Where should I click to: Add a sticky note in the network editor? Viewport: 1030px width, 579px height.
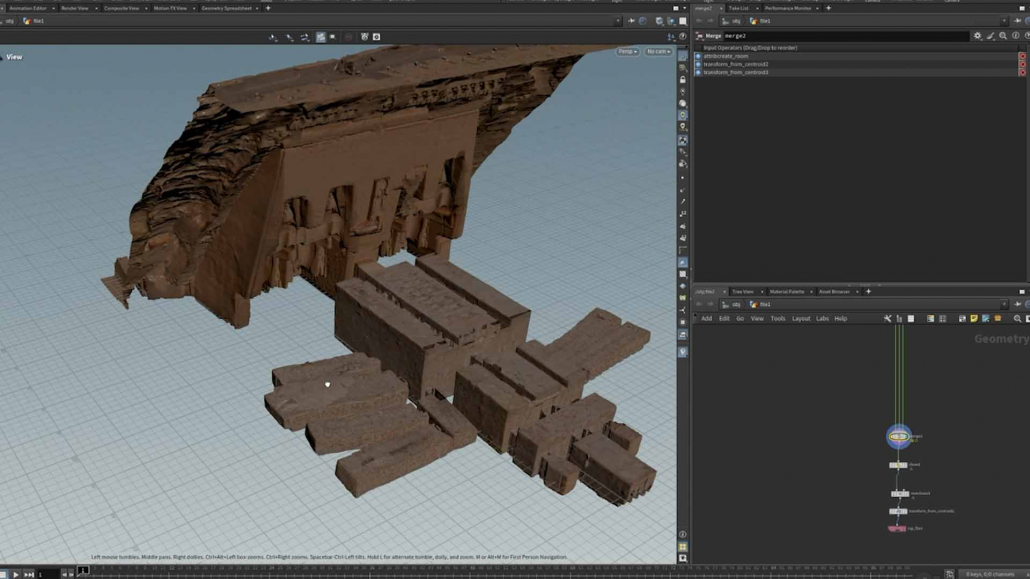974,319
